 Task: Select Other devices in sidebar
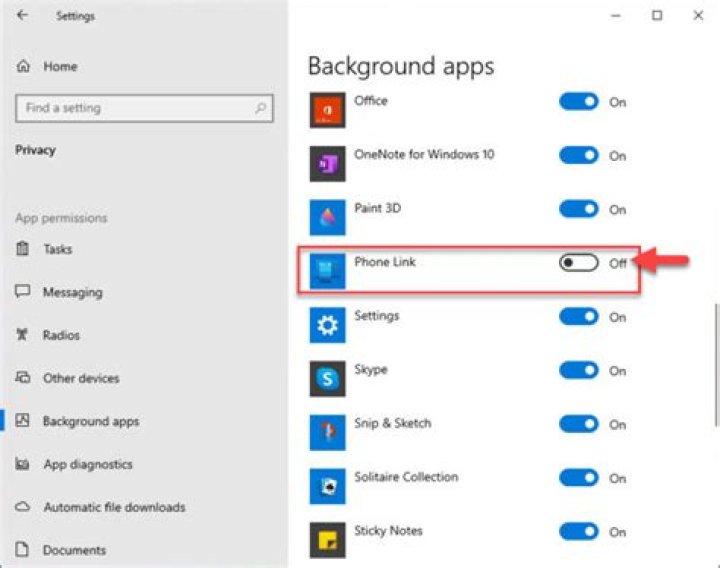point(81,378)
